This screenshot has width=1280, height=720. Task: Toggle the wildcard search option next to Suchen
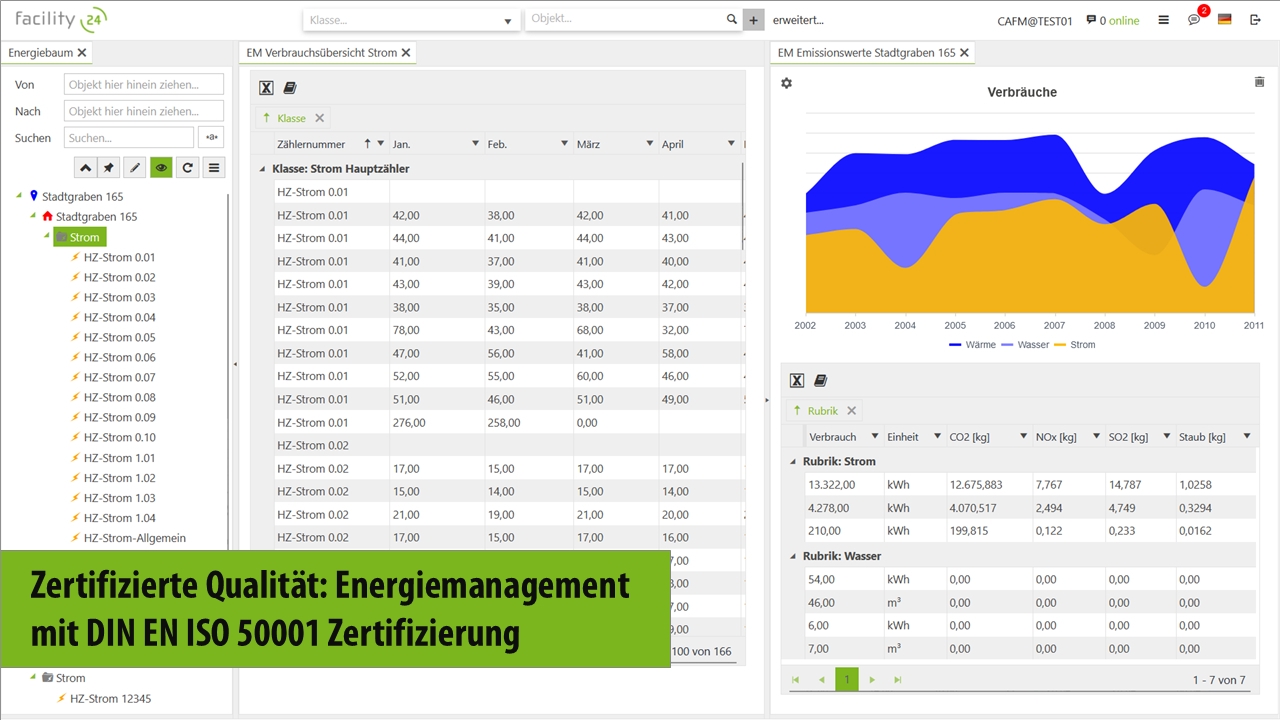(x=211, y=138)
